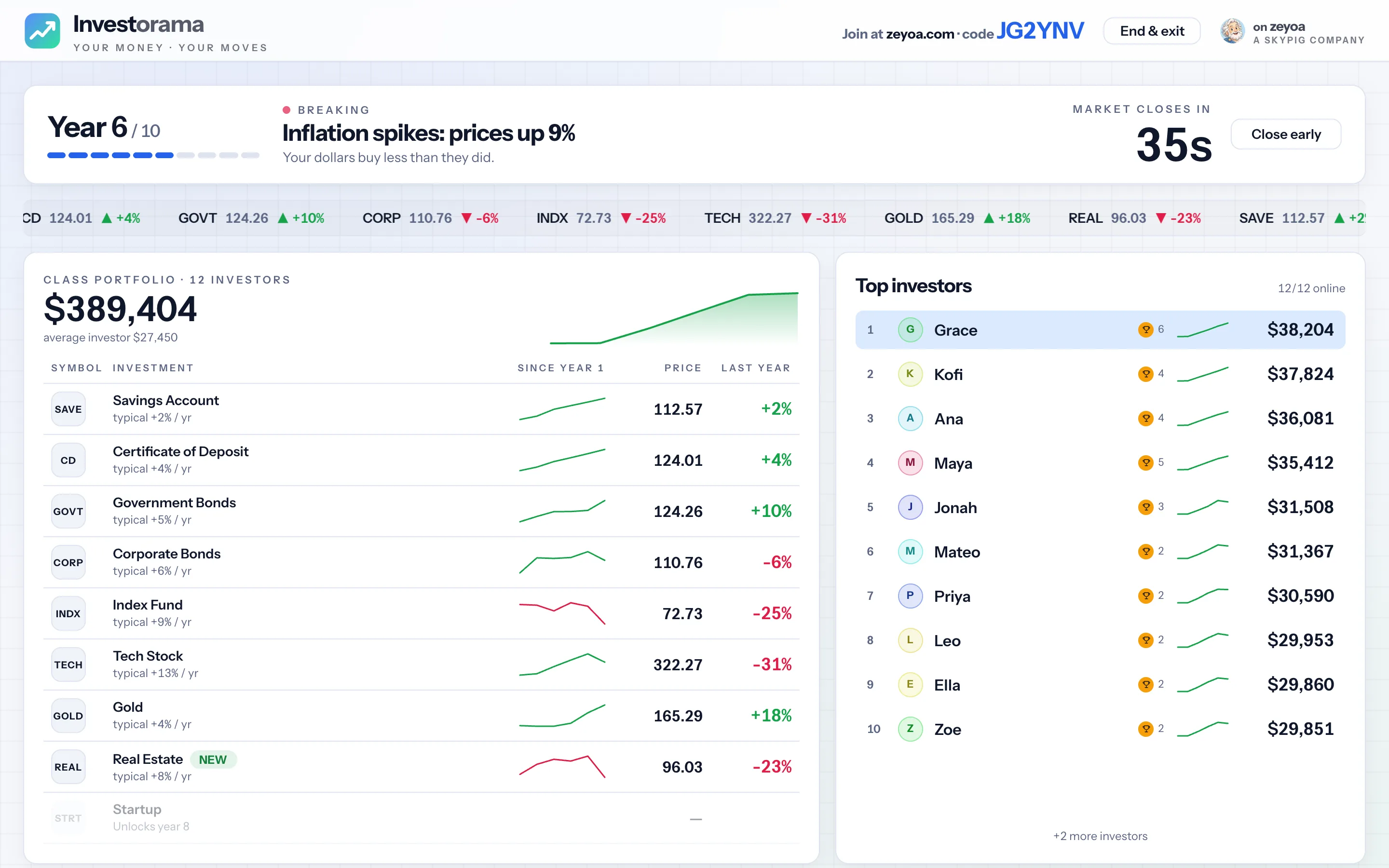
Task: Click Priya's balance $30,590
Action: 1300,596
